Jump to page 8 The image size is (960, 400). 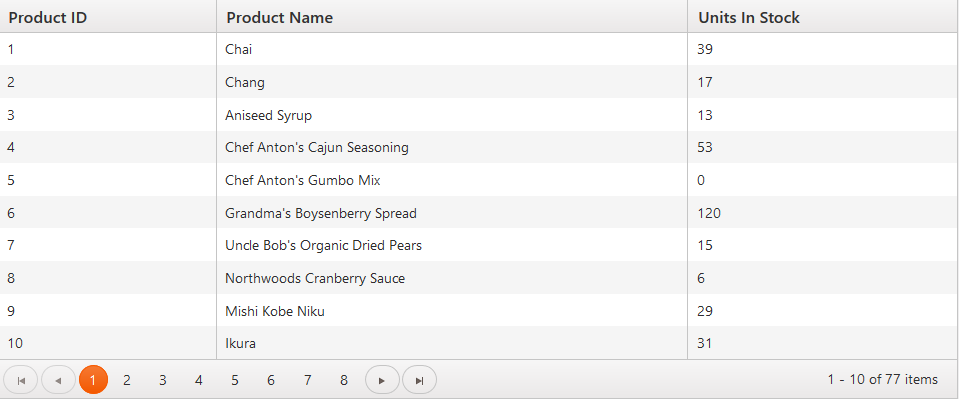[x=344, y=380]
